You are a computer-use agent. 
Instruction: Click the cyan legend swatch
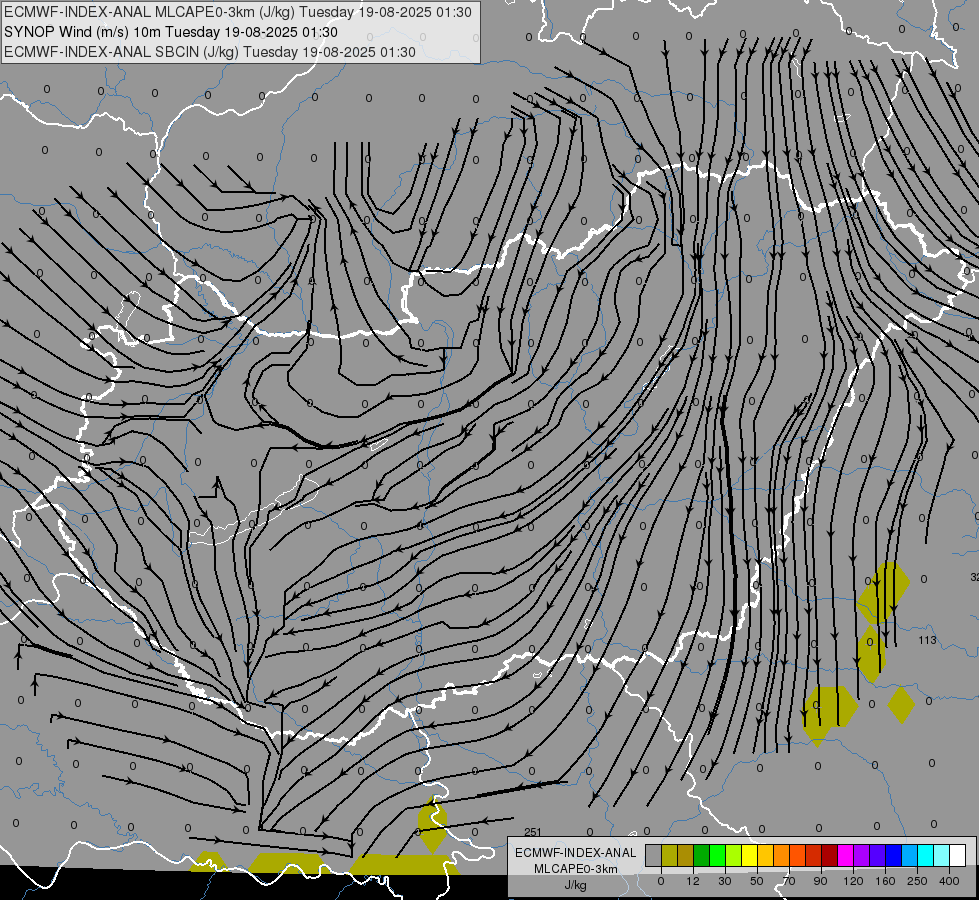(x=925, y=856)
